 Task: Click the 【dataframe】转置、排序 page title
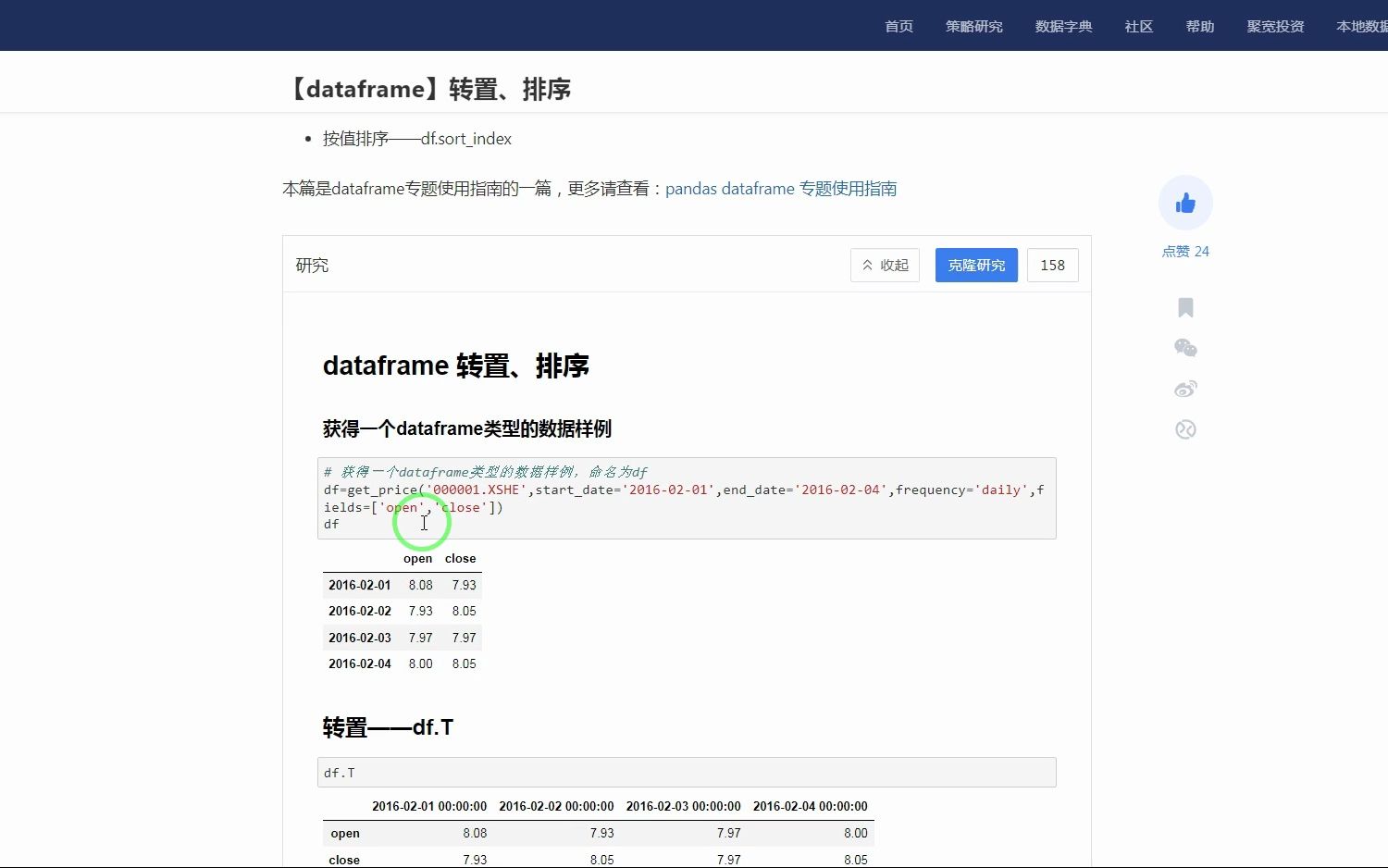pyautogui.click(x=428, y=89)
